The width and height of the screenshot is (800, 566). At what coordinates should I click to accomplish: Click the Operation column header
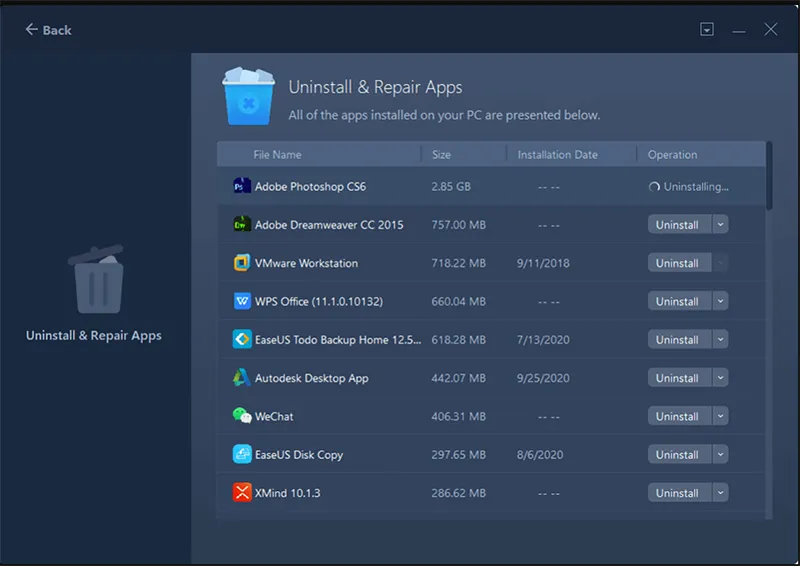672,155
